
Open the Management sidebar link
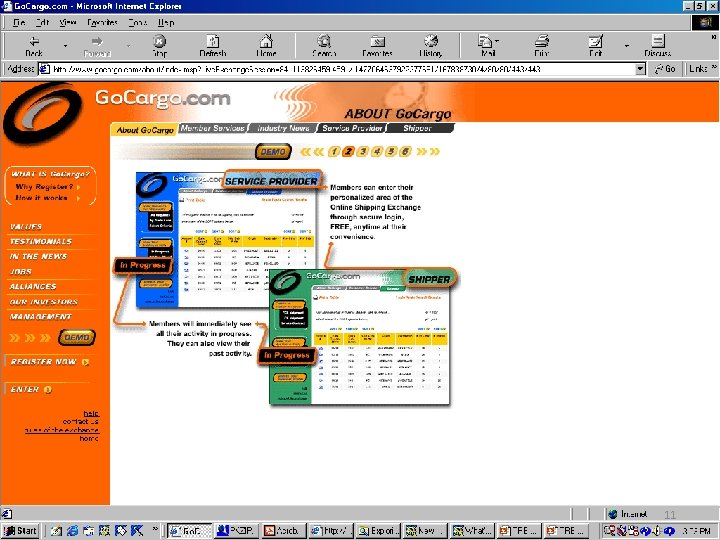[40, 316]
